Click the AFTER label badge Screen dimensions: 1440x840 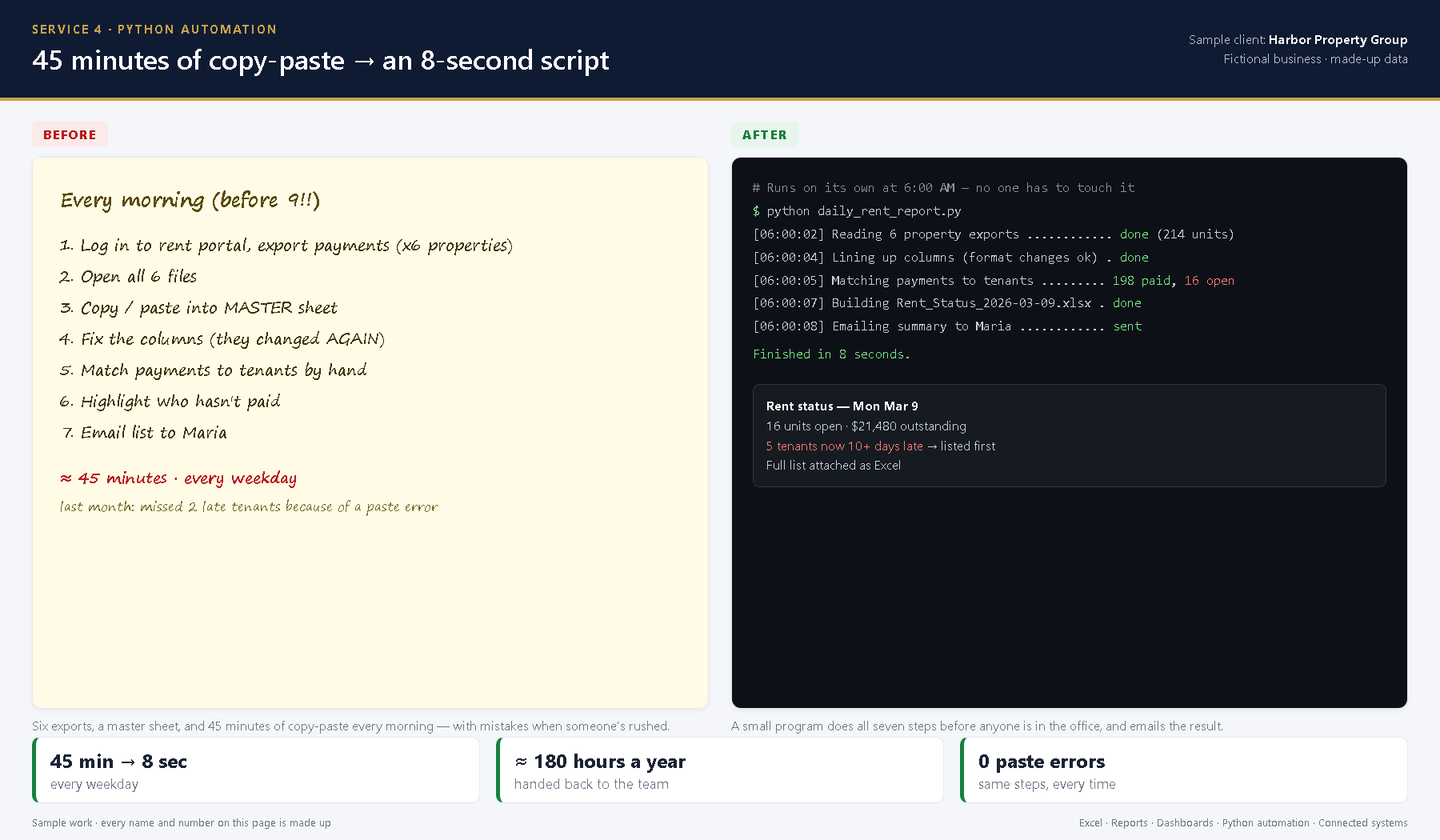click(765, 134)
